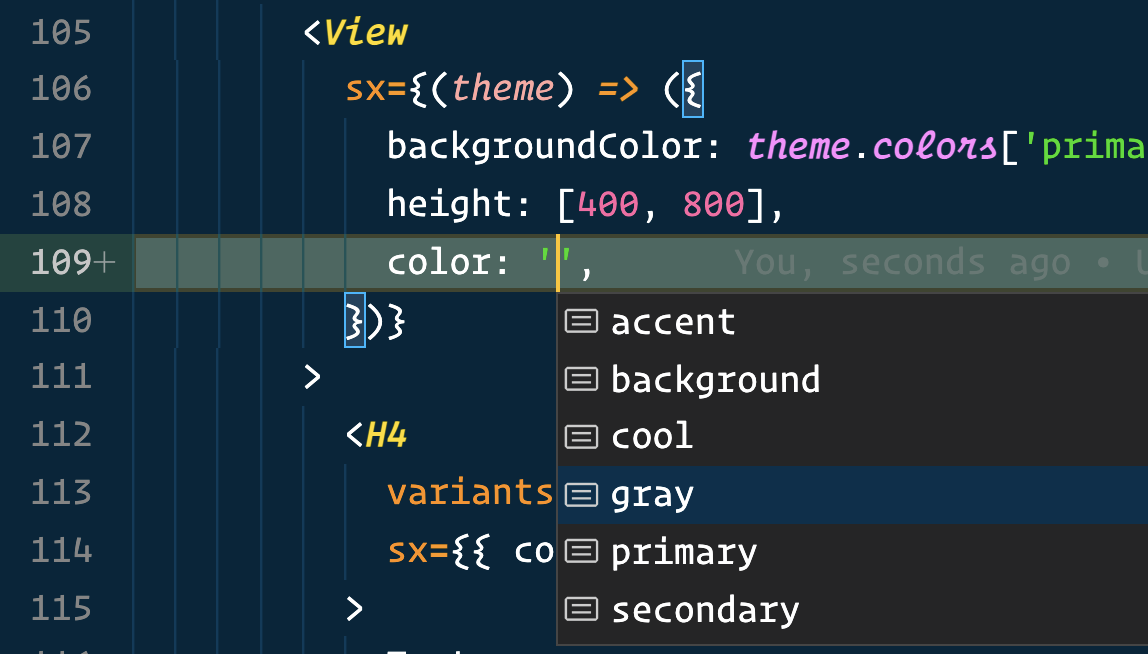Viewport: 1148px width, 654px height.
Task: Click the value icon beside 'cool'
Action: [581, 436]
